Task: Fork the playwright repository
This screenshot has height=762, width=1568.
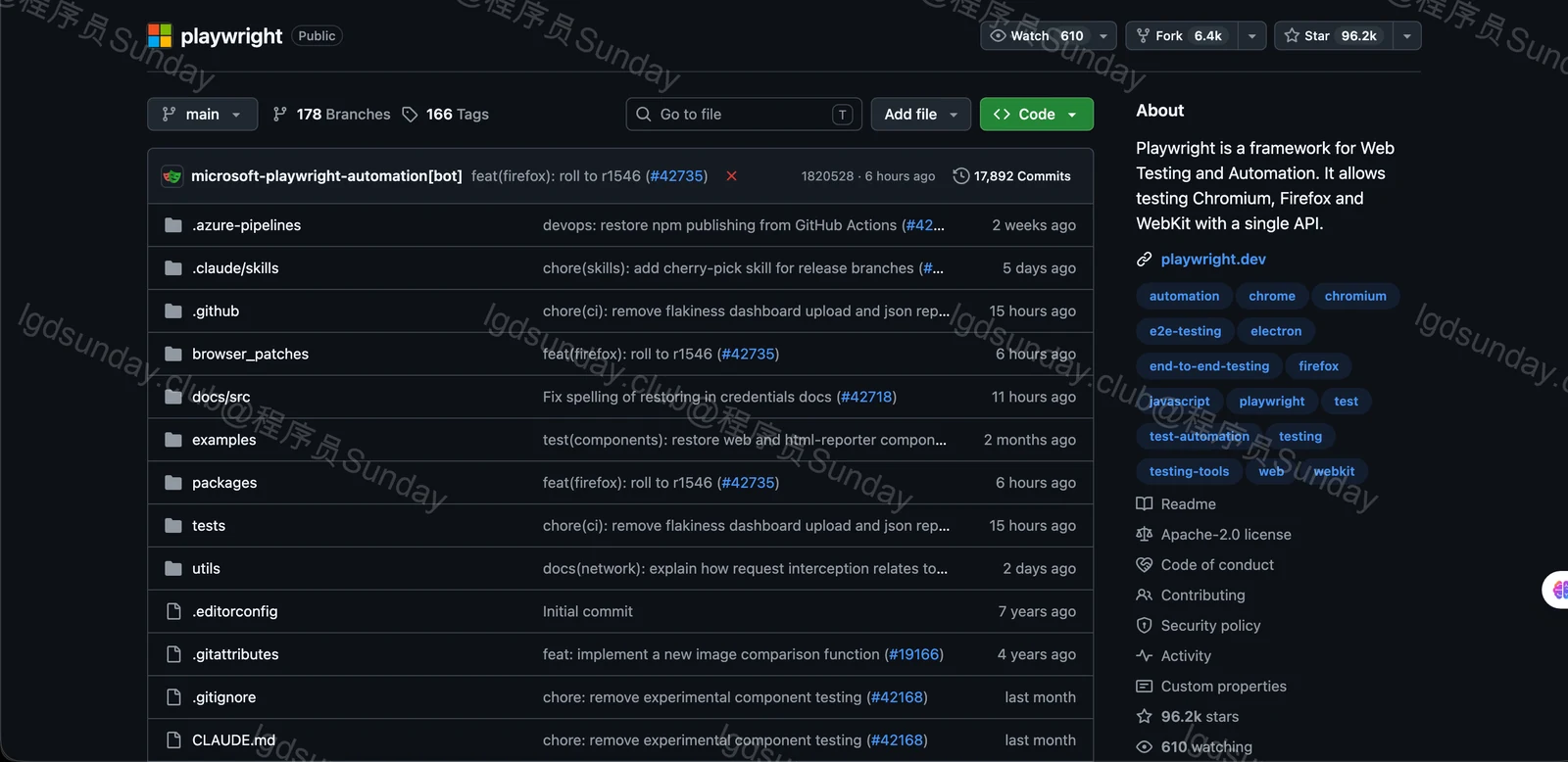Action: tap(1182, 36)
